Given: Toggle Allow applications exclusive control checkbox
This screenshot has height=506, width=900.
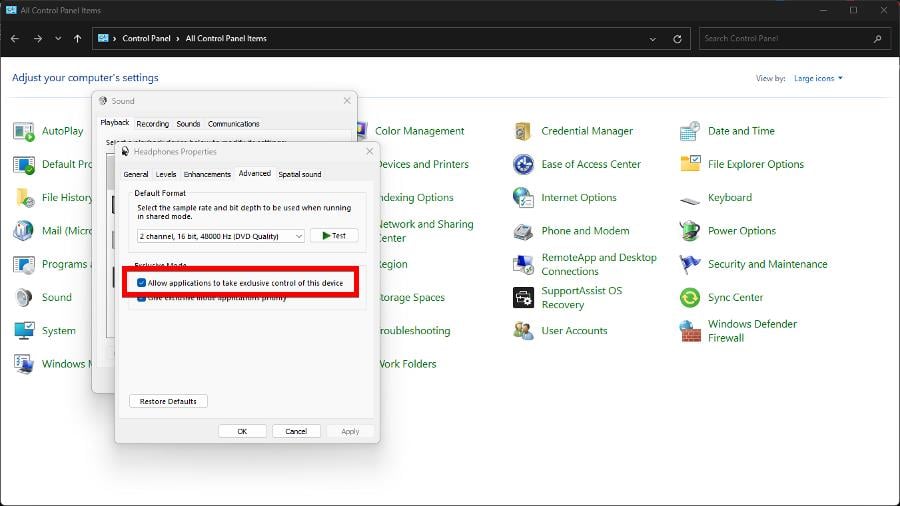Looking at the screenshot, I should tap(141, 283).
